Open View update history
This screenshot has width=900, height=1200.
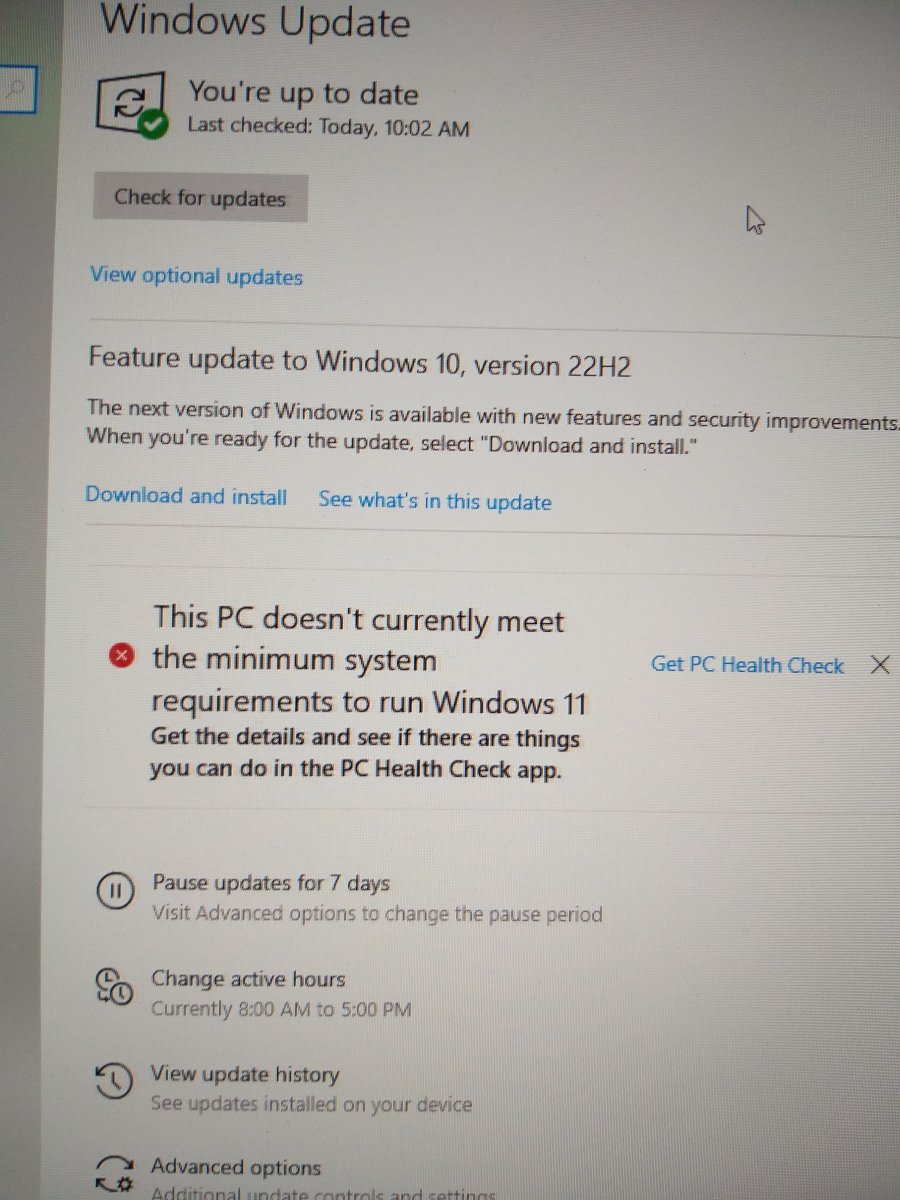[245, 1075]
